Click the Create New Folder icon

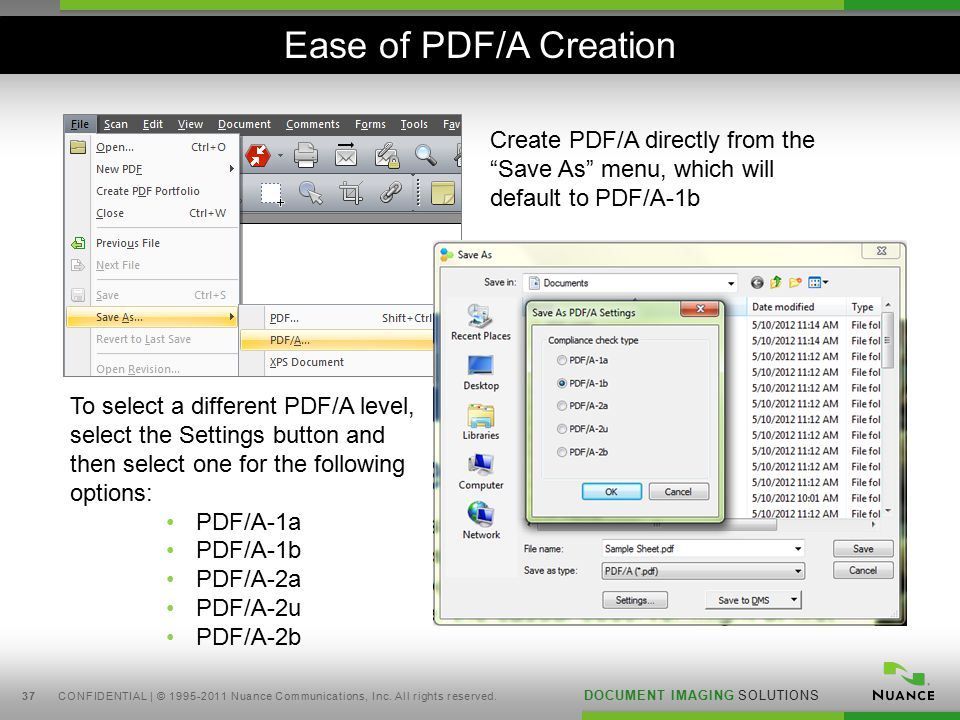pos(795,282)
